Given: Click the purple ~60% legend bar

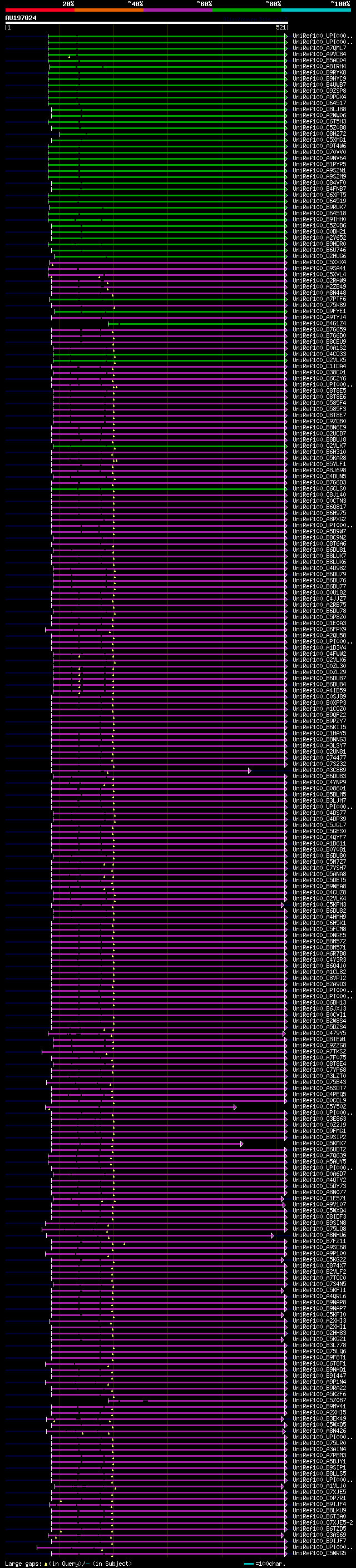Looking at the screenshot, I should point(179,10).
